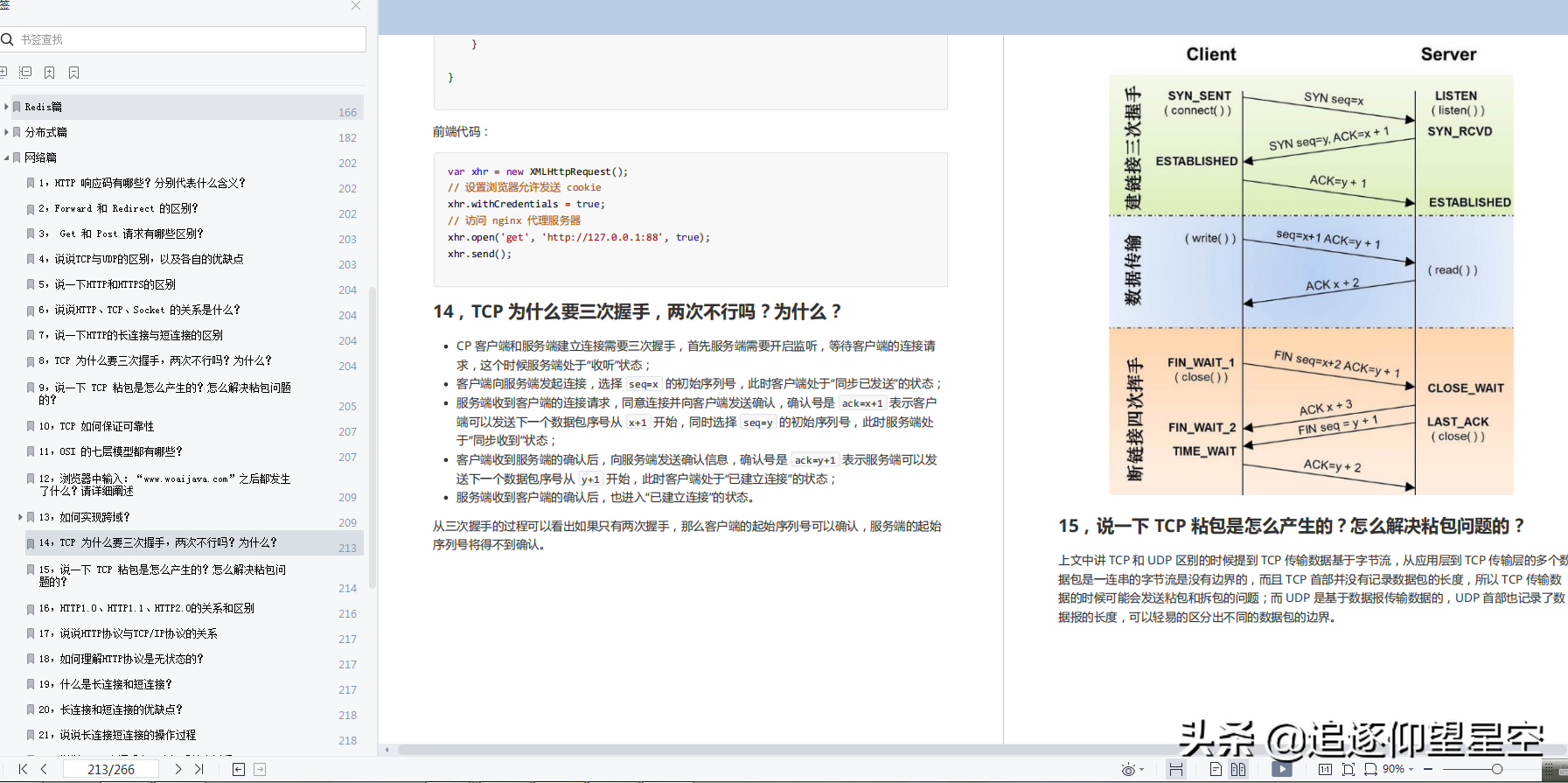Open bookmark 1, HTTP 响应码有哪些
This screenshot has height=783, width=1568.
coord(142,183)
